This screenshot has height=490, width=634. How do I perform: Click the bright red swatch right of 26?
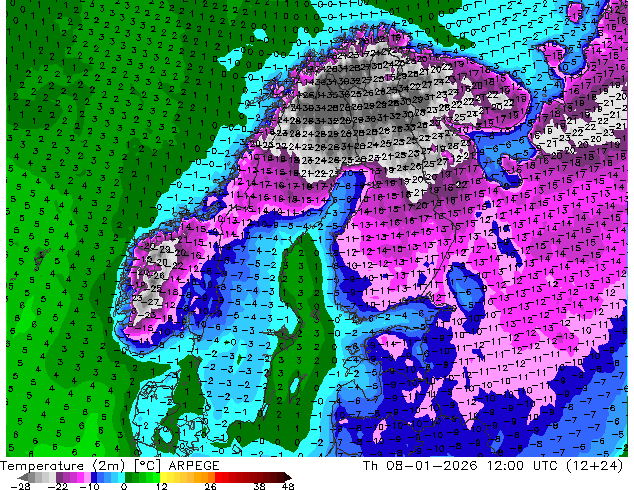coord(218,477)
